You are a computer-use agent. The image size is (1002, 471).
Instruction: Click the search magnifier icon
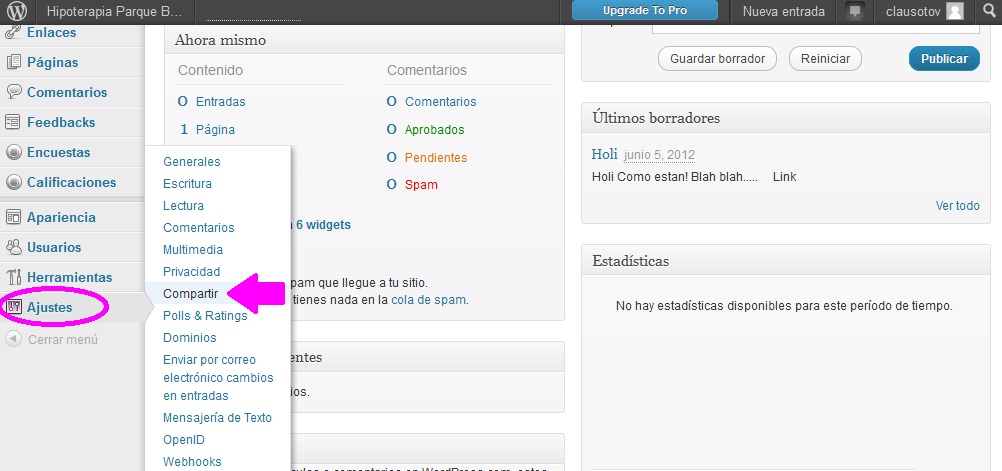pos(988,12)
